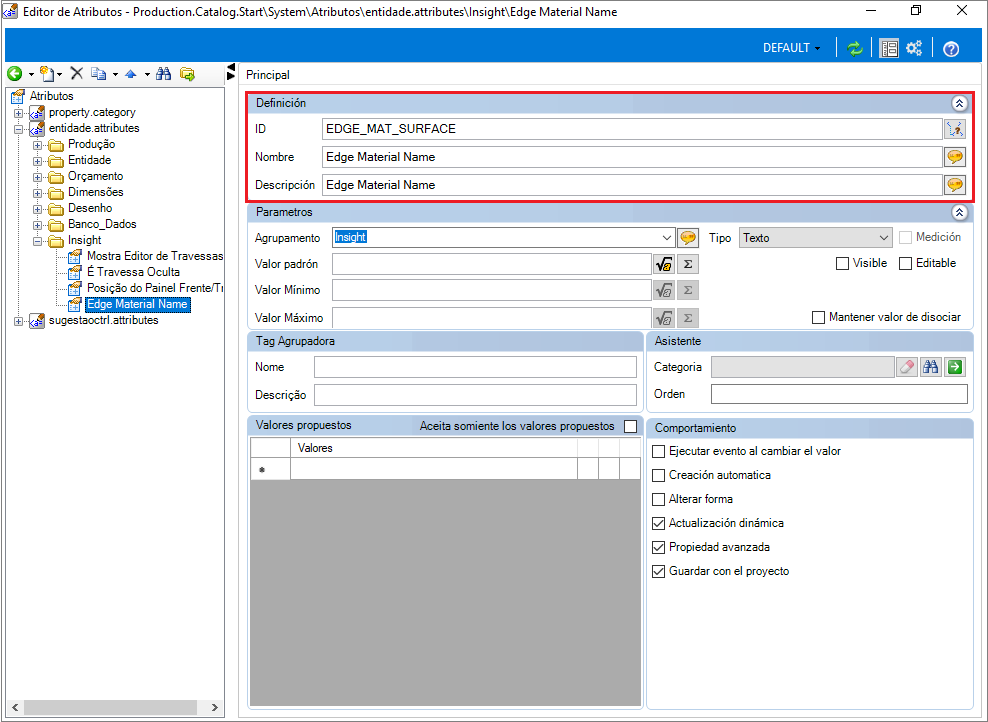This screenshot has width=988, height=722.
Task: Check the Visible checkbox
Action: tap(842, 263)
